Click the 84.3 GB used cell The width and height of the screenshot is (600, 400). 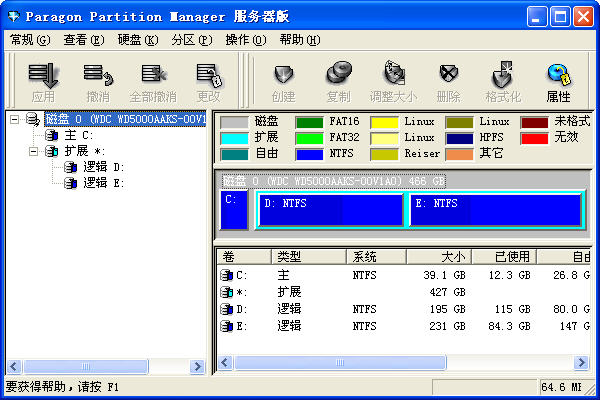[x=509, y=326]
